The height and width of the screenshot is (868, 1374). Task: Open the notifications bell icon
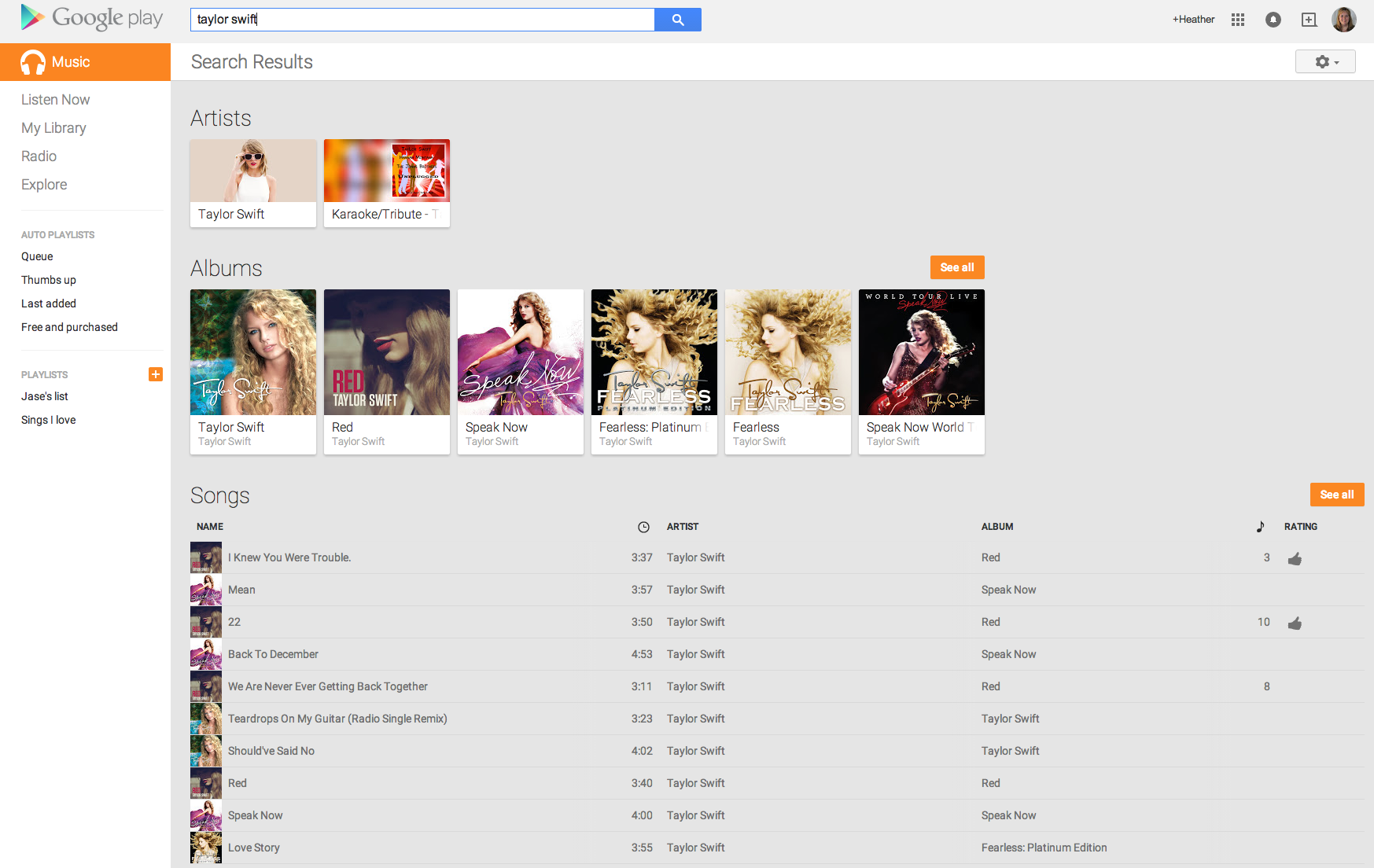[x=1273, y=20]
